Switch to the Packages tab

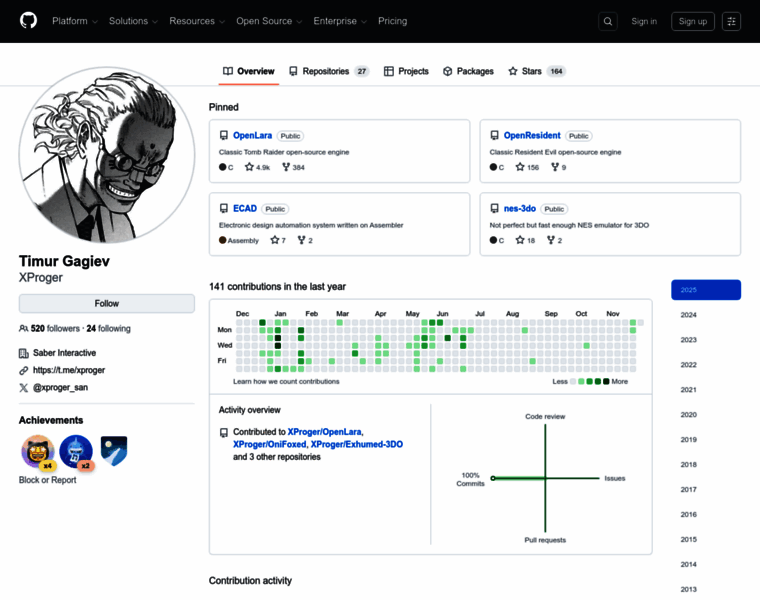coord(468,71)
